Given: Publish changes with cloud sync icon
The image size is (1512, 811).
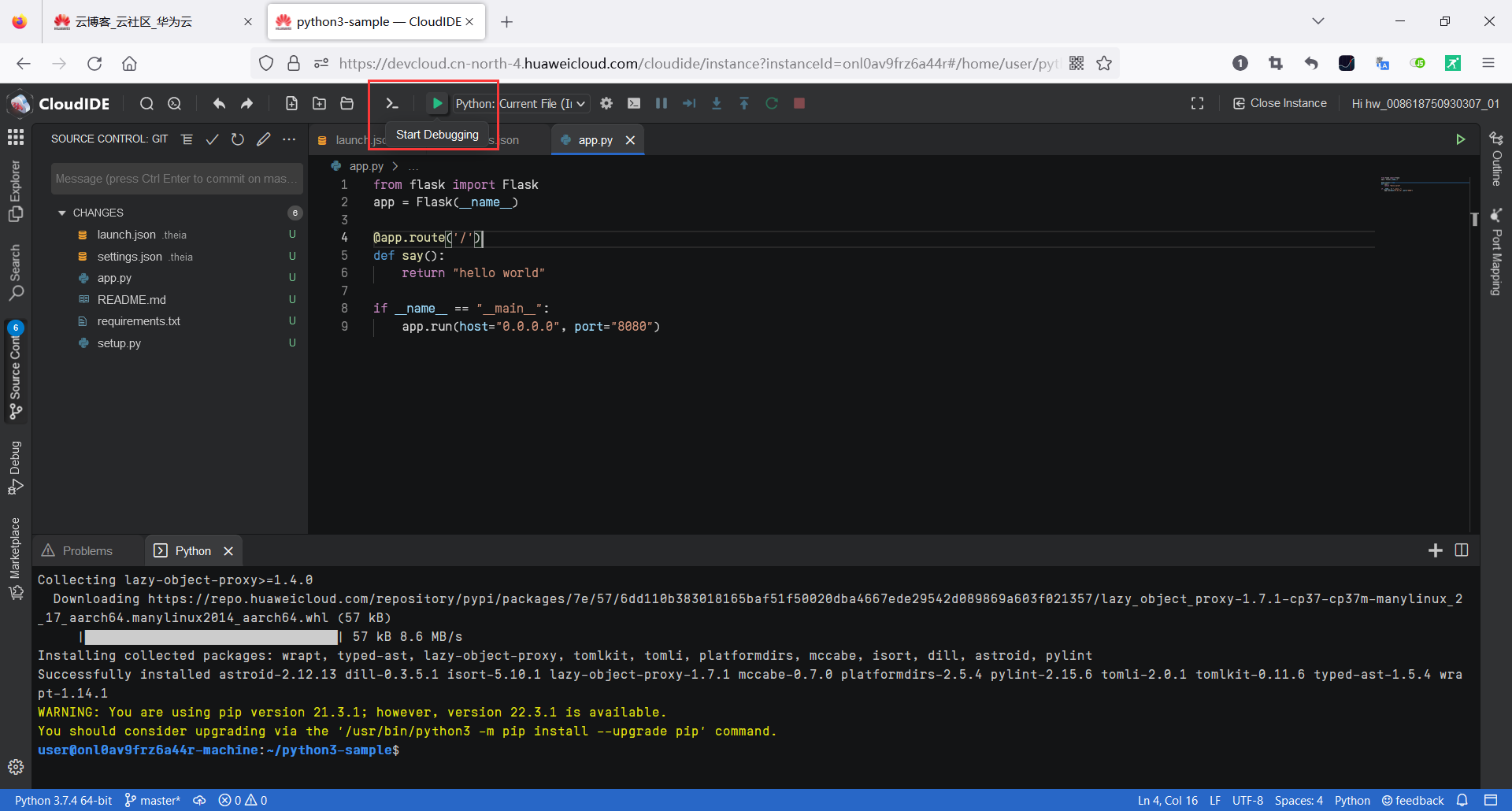Looking at the screenshot, I should pos(199,800).
